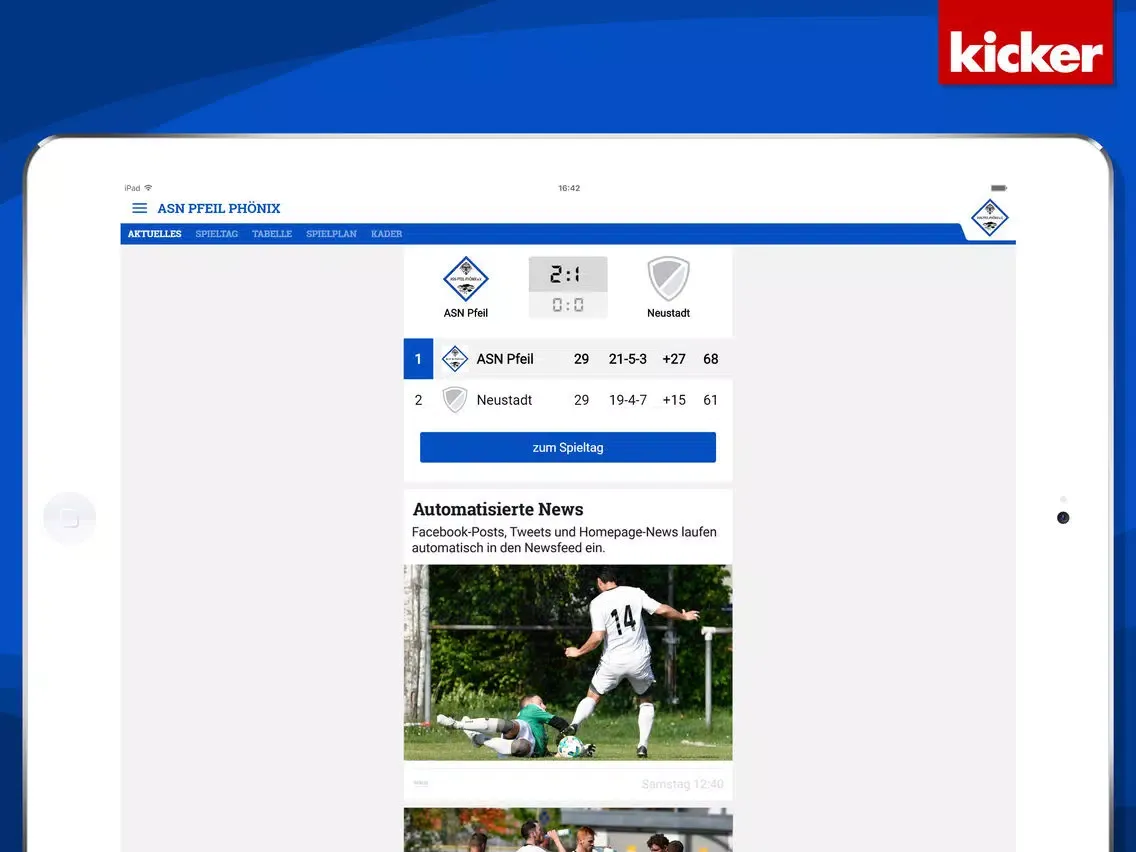This screenshot has height=852, width=1136.
Task: Open the second news photo at bottom
Action: tap(568, 830)
